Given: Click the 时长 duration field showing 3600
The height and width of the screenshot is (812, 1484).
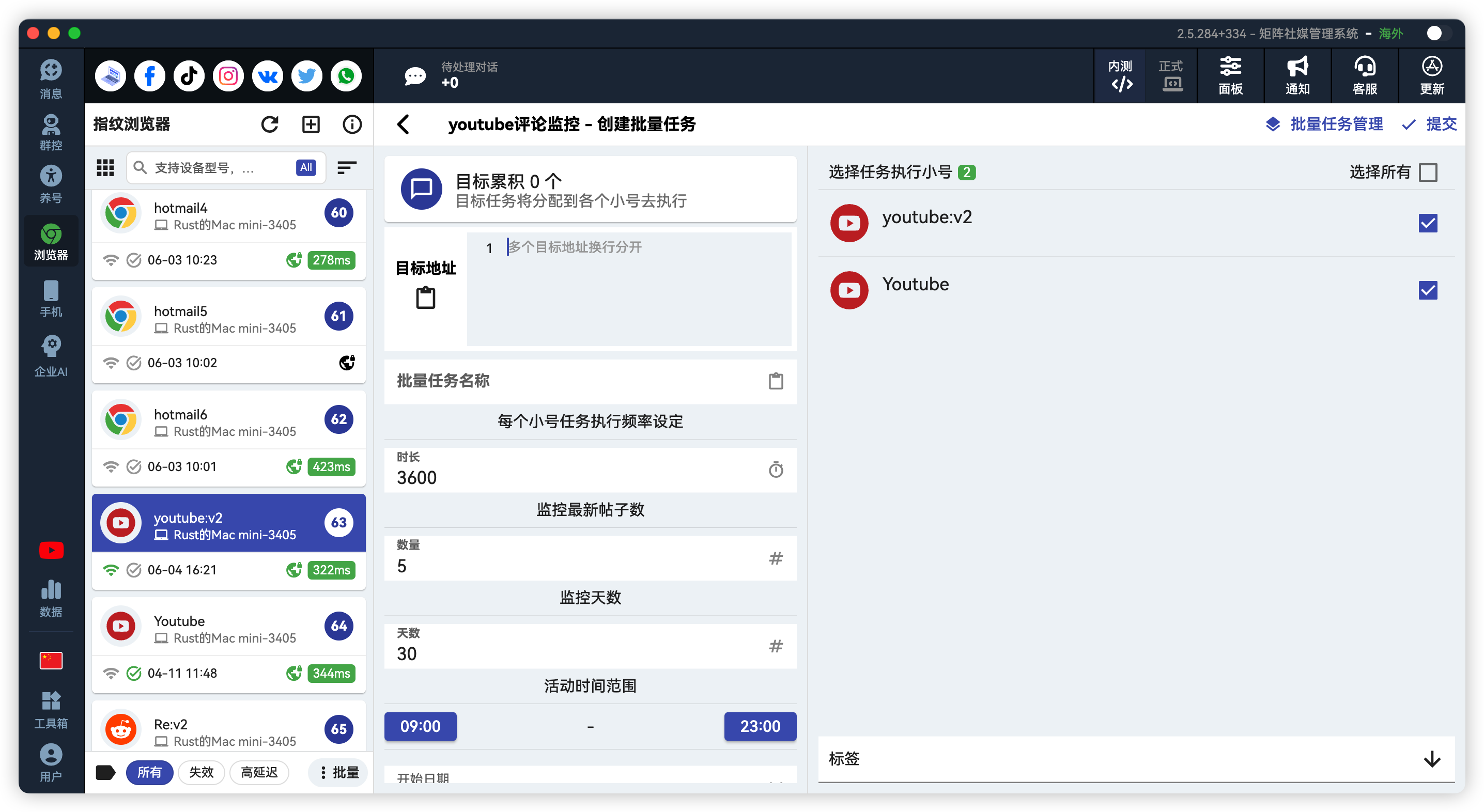Looking at the screenshot, I should click(x=591, y=470).
